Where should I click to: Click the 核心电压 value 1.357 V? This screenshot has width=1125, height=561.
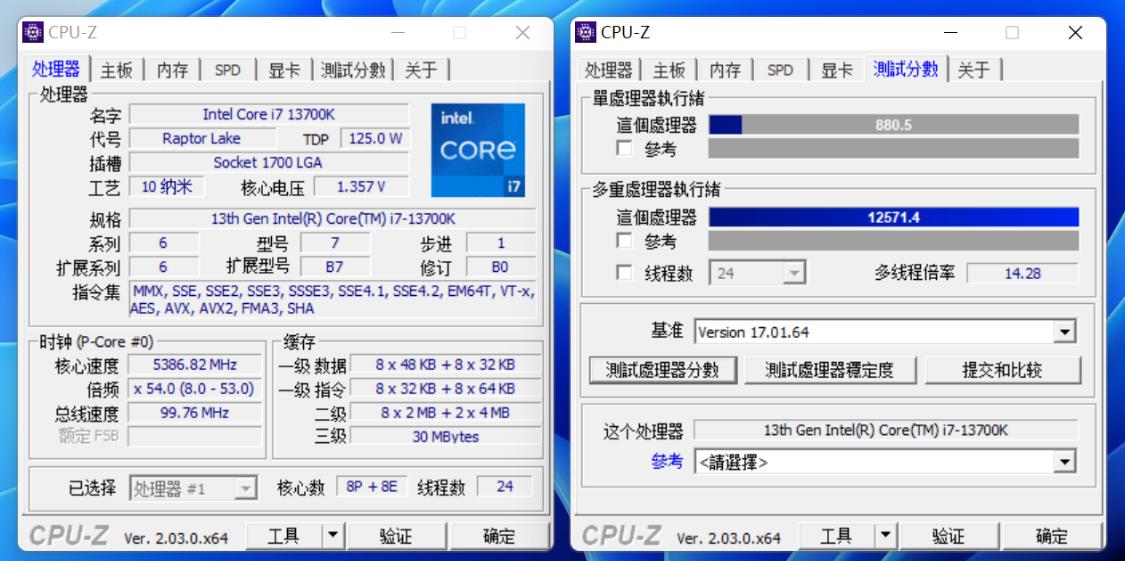[x=361, y=187]
